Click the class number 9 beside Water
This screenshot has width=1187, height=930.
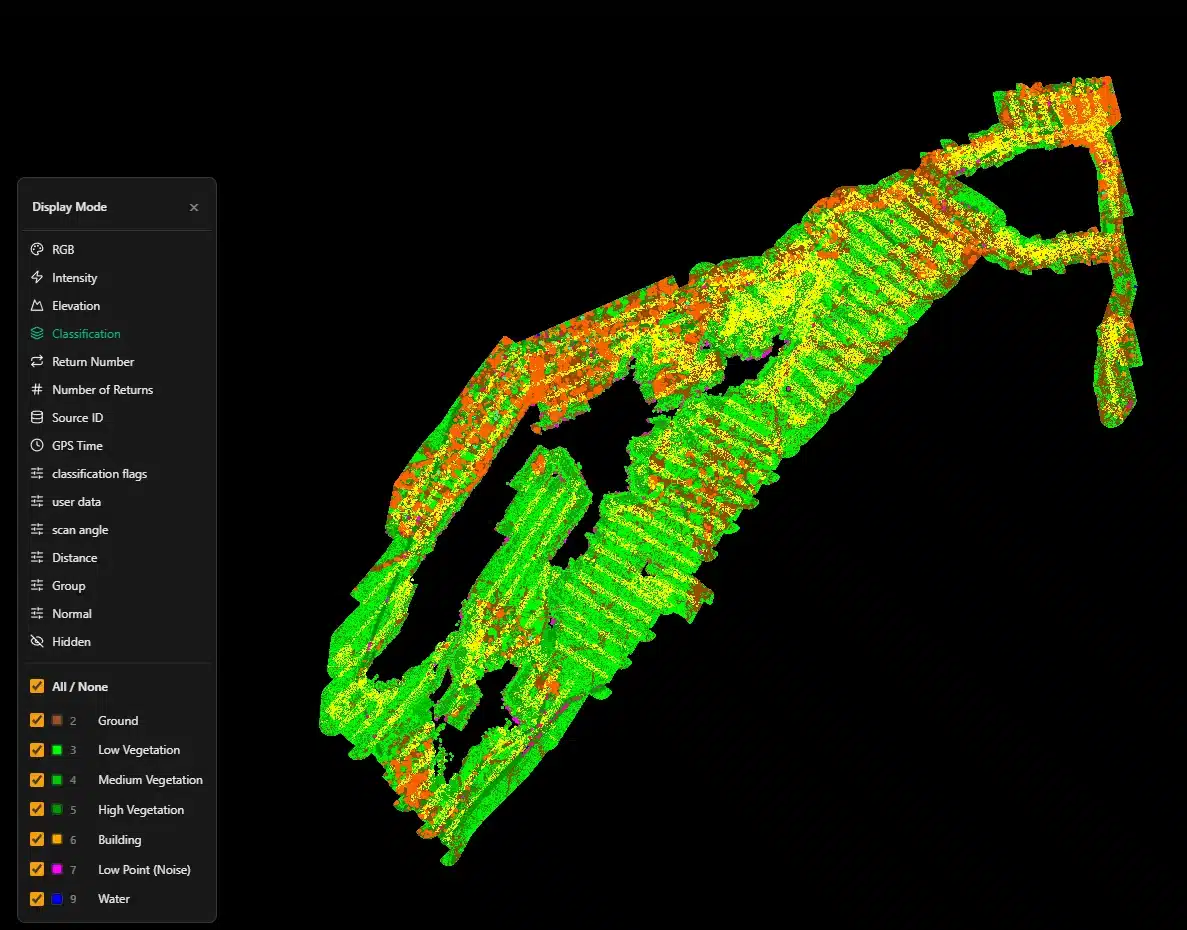coord(73,899)
